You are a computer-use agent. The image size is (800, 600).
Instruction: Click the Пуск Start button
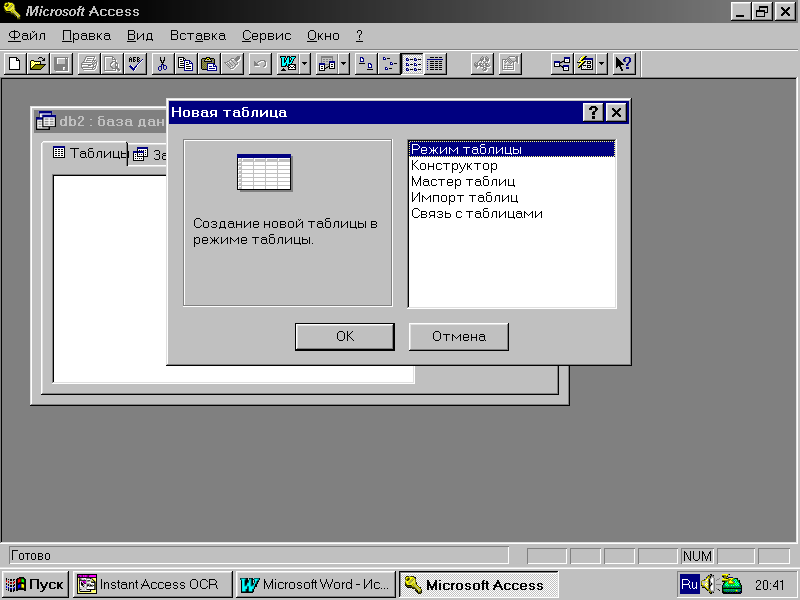pyautogui.click(x=36, y=584)
